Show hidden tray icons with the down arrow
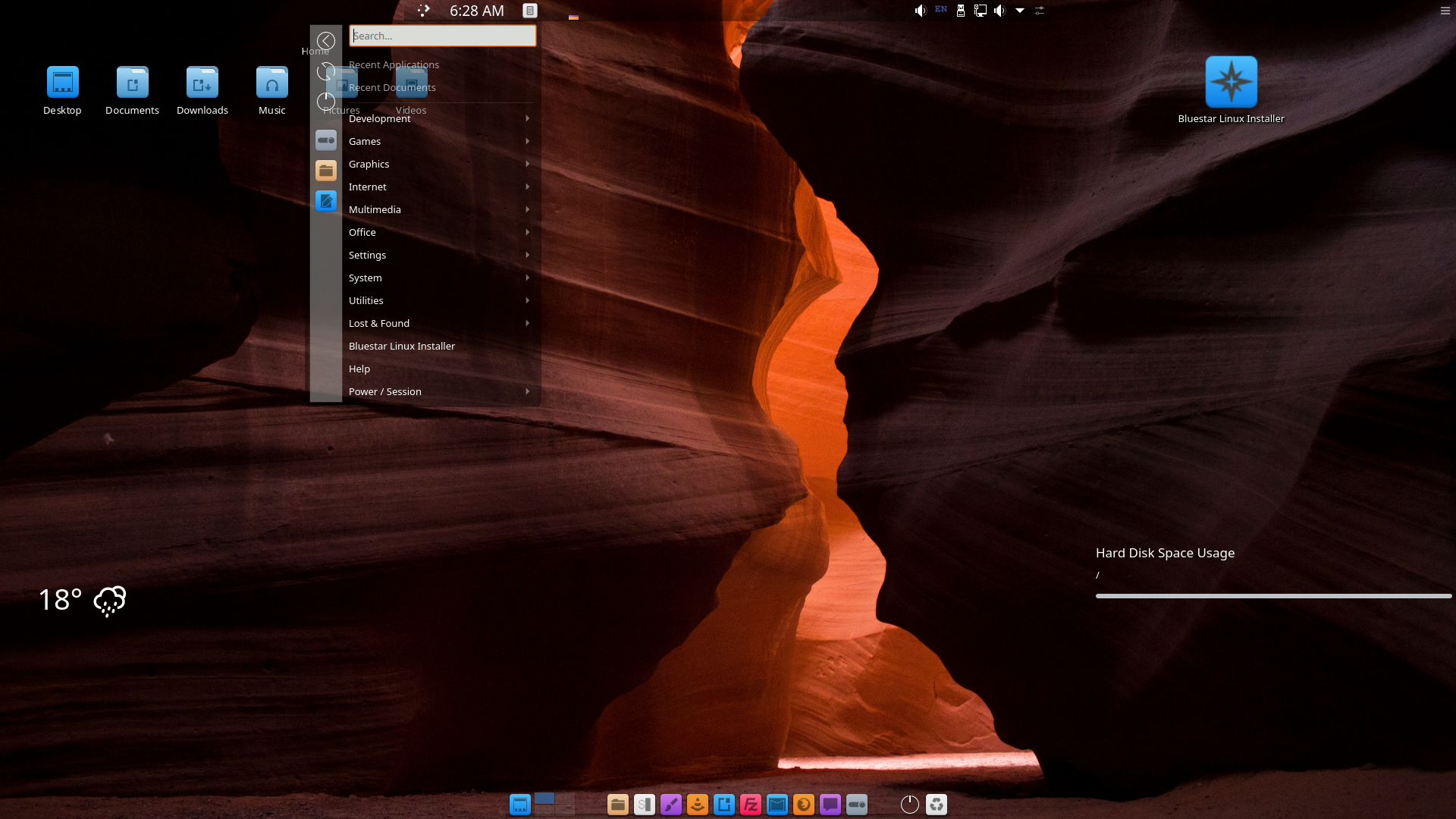 (1020, 11)
